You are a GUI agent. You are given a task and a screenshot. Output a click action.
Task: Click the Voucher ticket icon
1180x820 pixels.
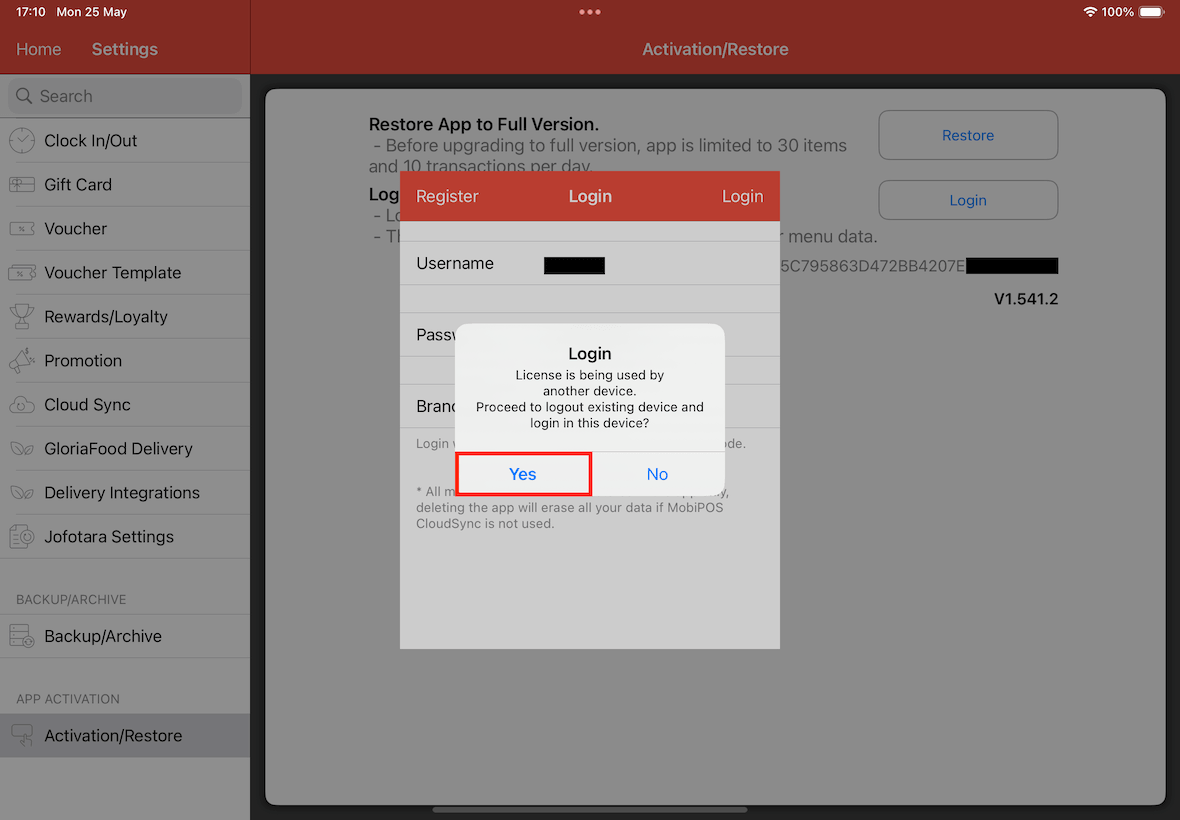[x=22, y=229]
